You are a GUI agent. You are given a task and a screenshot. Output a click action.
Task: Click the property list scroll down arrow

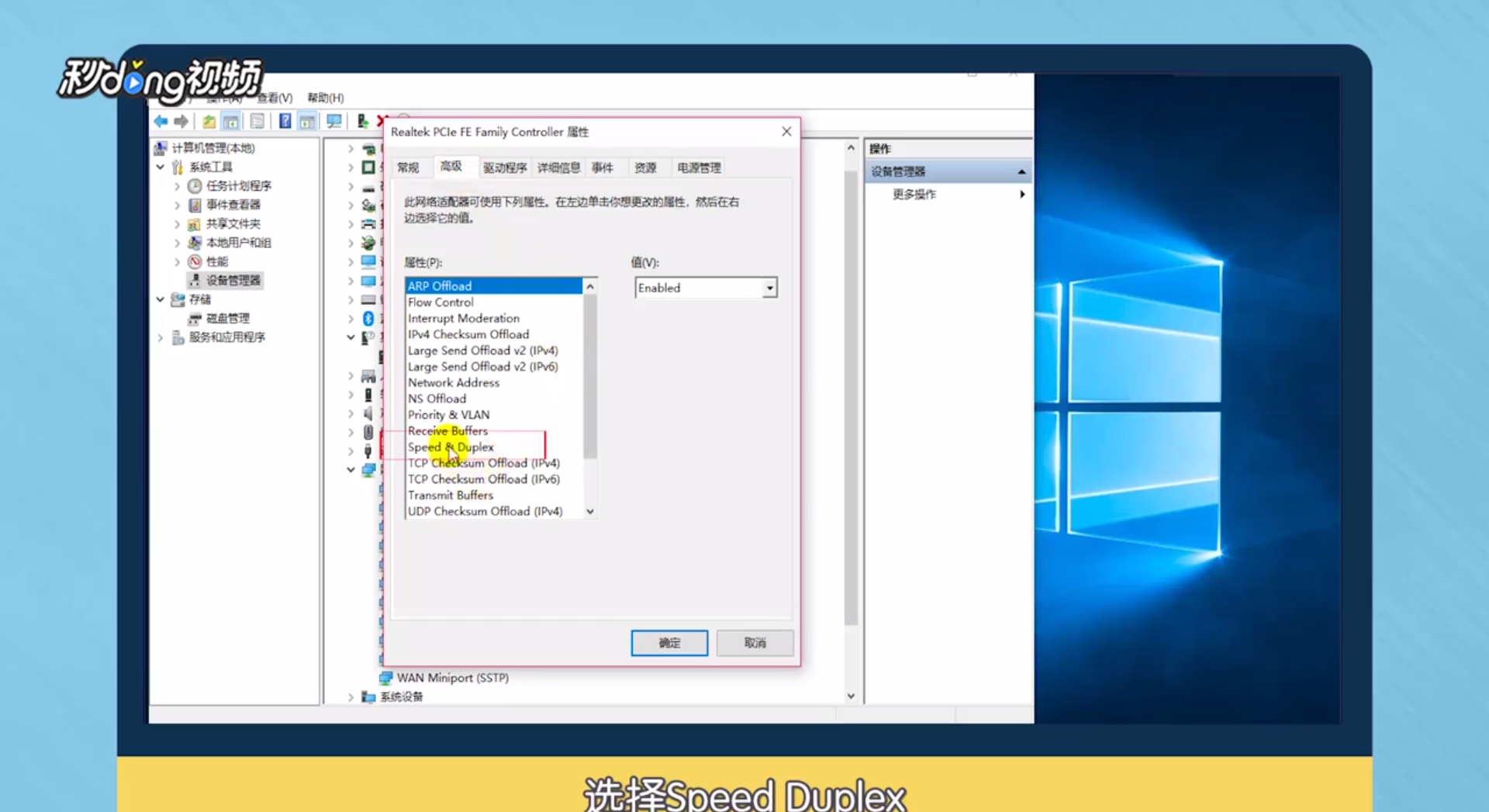point(590,512)
